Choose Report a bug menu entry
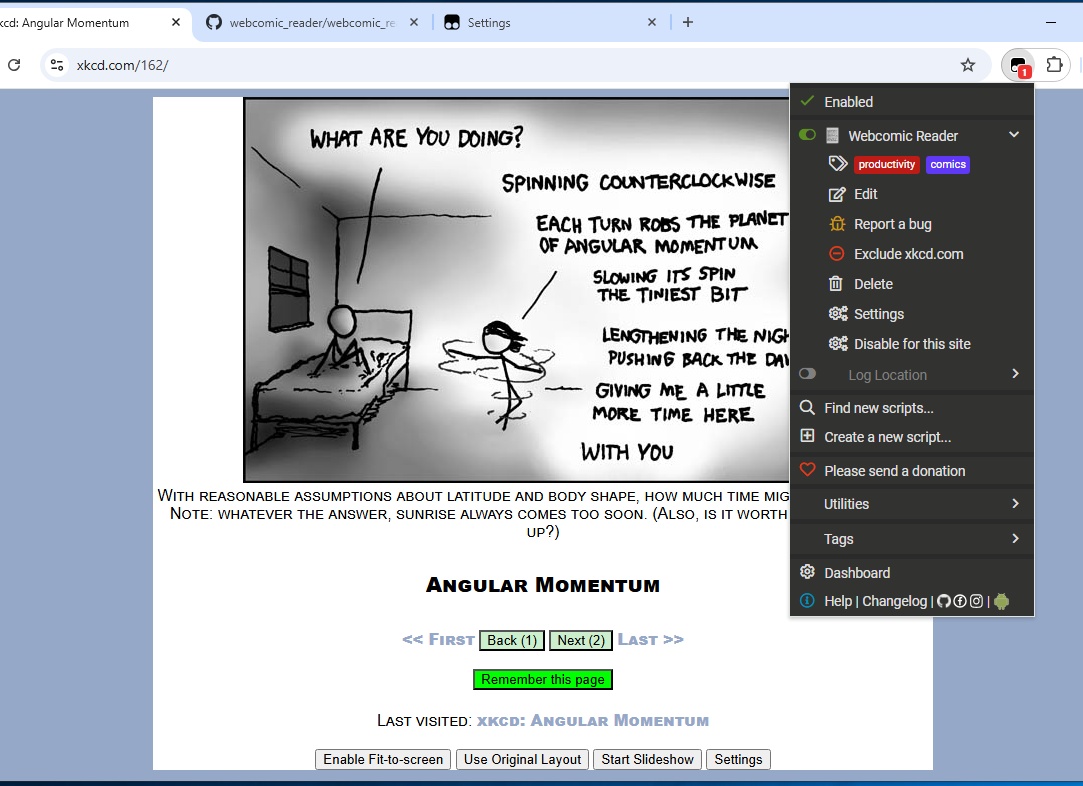 click(x=892, y=224)
